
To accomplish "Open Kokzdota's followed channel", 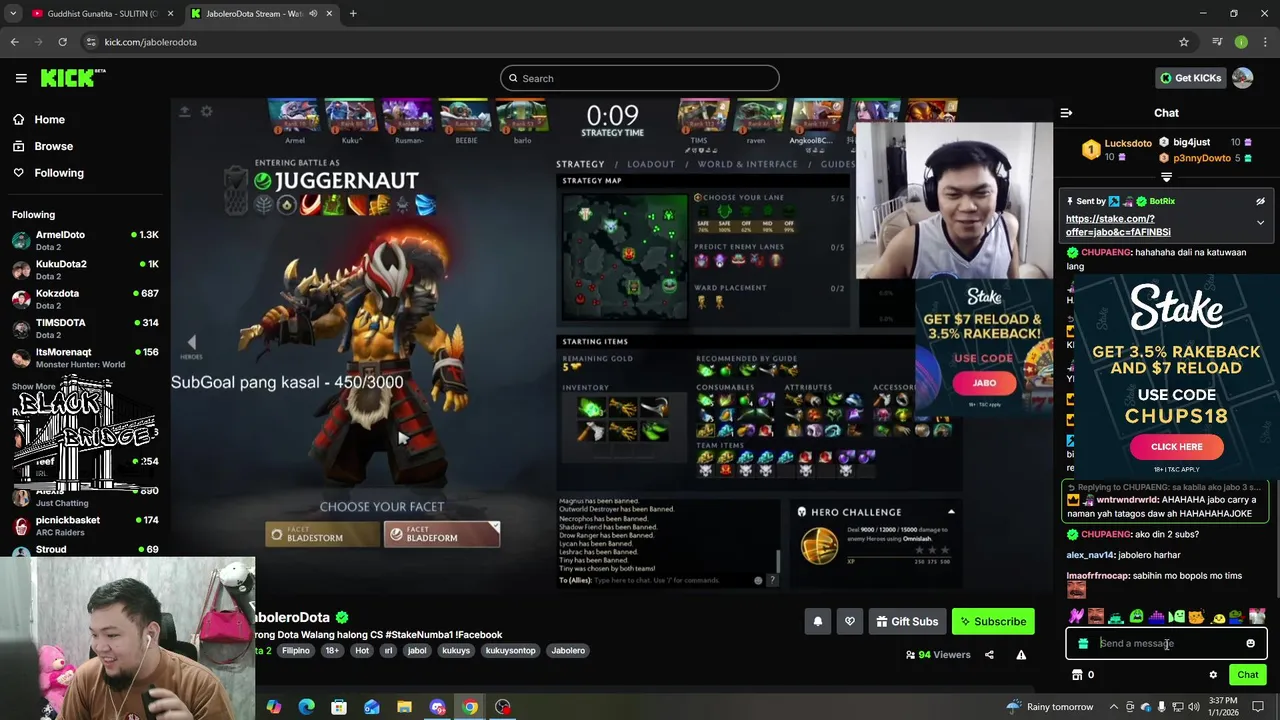I will point(84,299).
